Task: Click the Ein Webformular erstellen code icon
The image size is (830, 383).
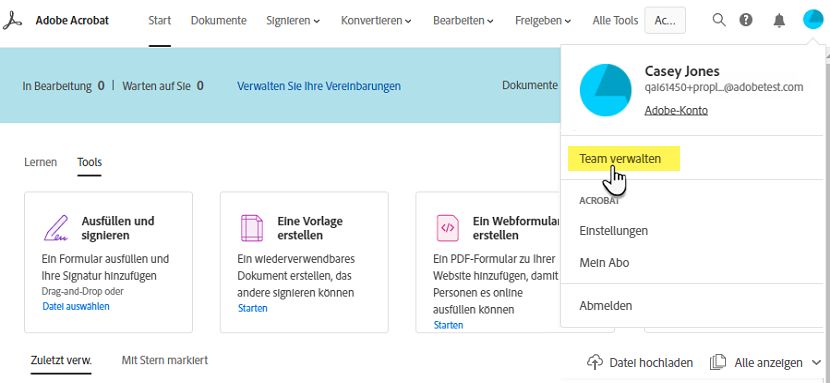Action: pos(447,228)
